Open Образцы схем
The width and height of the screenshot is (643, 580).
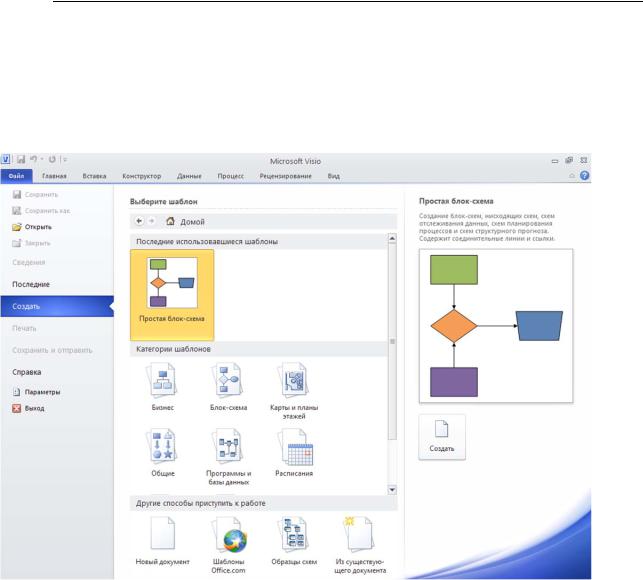(x=294, y=541)
